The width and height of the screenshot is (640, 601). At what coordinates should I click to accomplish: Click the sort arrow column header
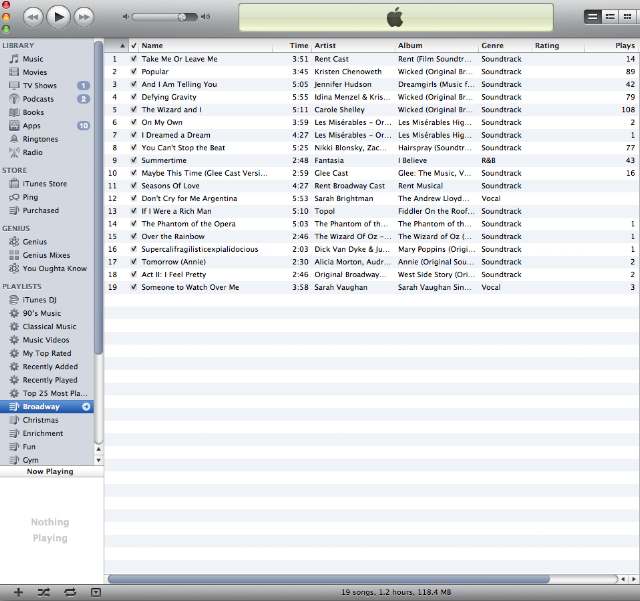point(116,45)
